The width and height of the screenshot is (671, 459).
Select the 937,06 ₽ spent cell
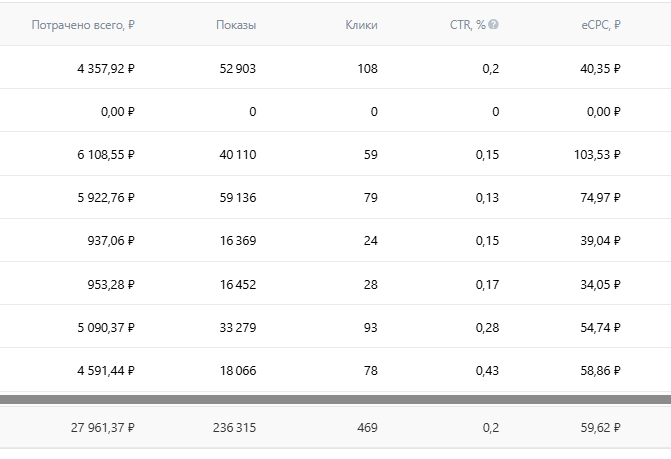(x=111, y=241)
